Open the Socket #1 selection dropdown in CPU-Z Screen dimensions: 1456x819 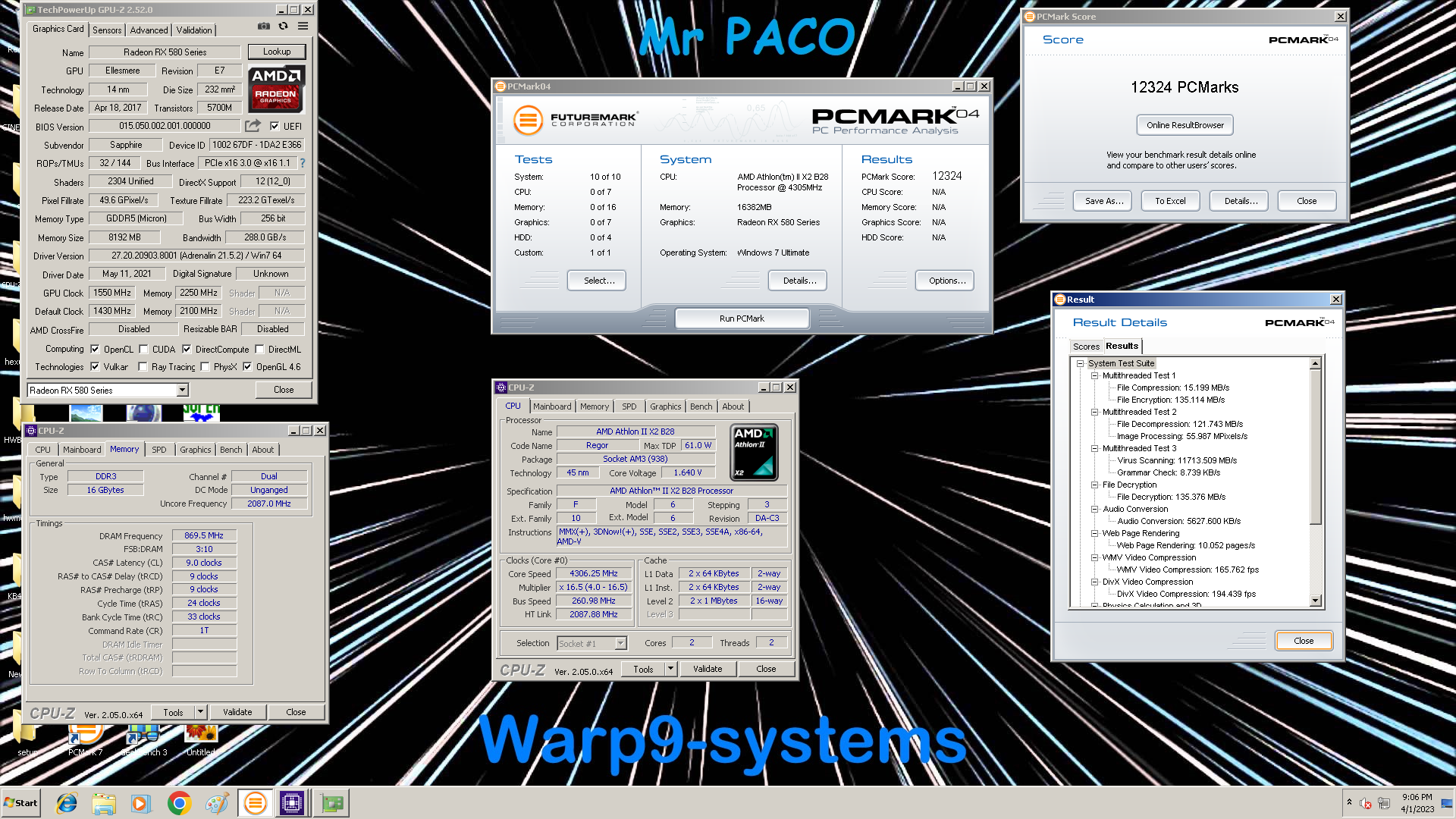(x=620, y=643)
